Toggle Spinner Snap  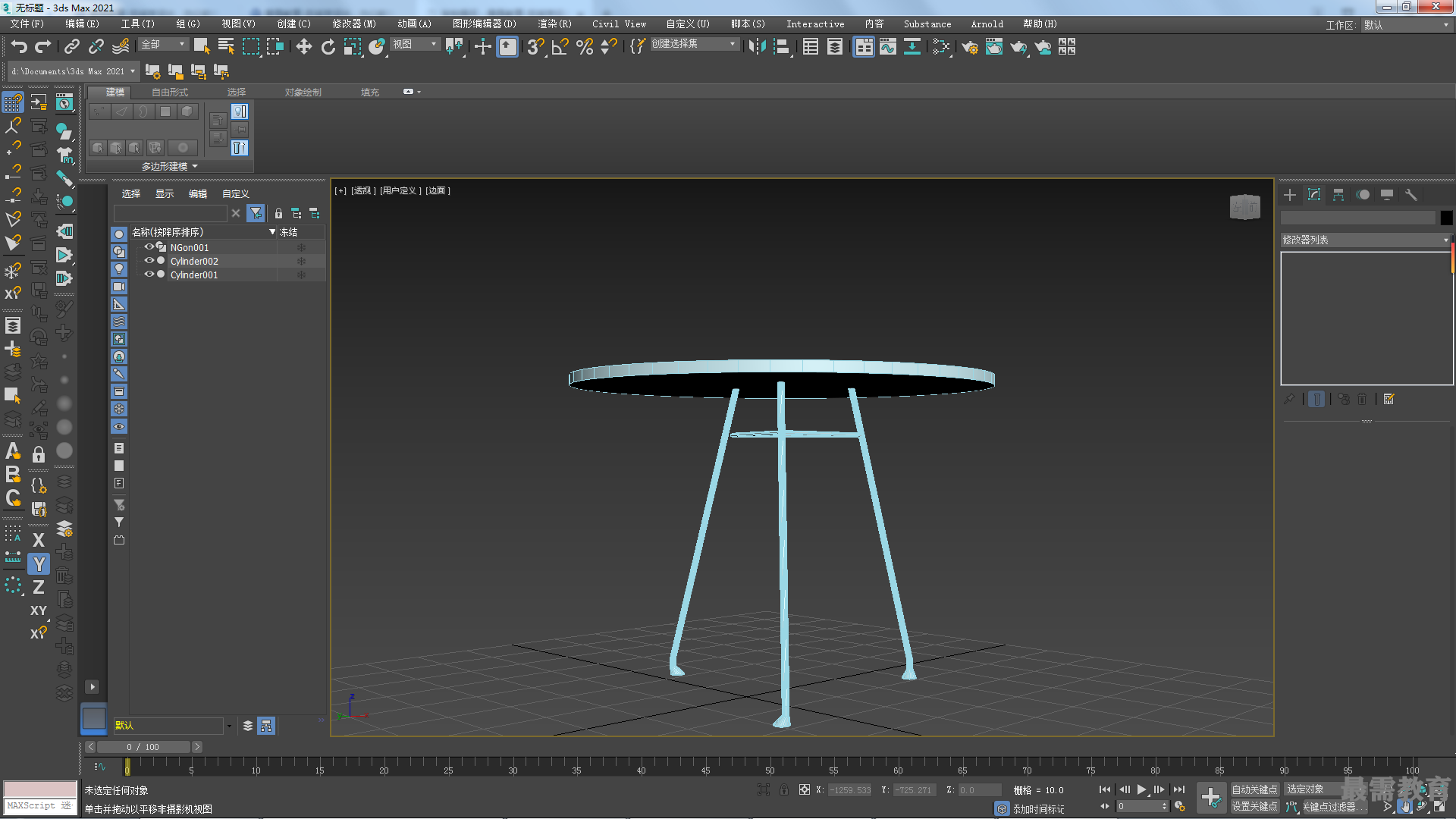coord(608,47)
